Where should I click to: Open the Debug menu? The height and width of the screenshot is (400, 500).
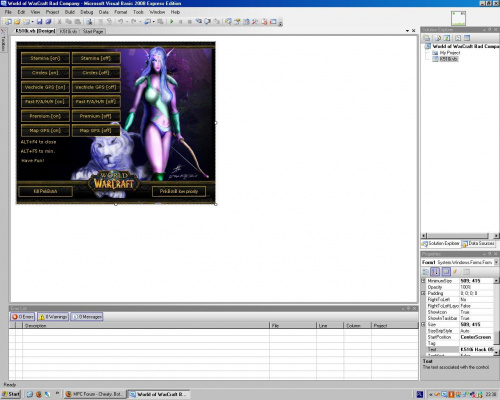(x=87, y=12)
